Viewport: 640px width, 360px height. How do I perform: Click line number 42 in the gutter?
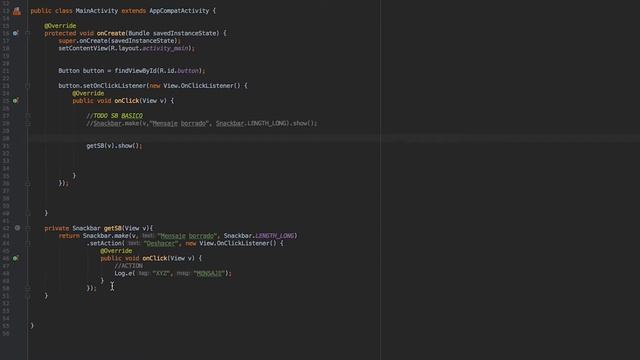[x=6, y=228]
